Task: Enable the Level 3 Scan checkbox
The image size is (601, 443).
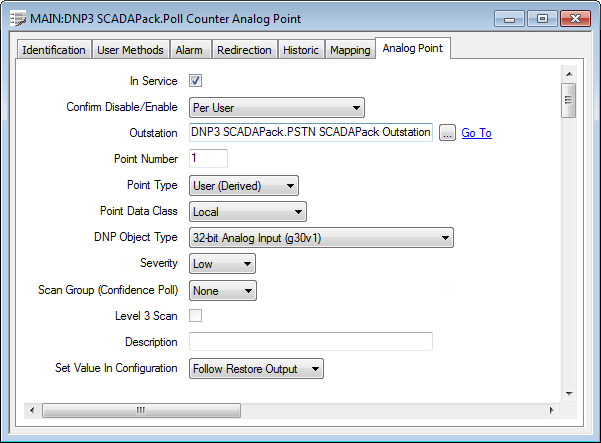Action: click(196, 316)
